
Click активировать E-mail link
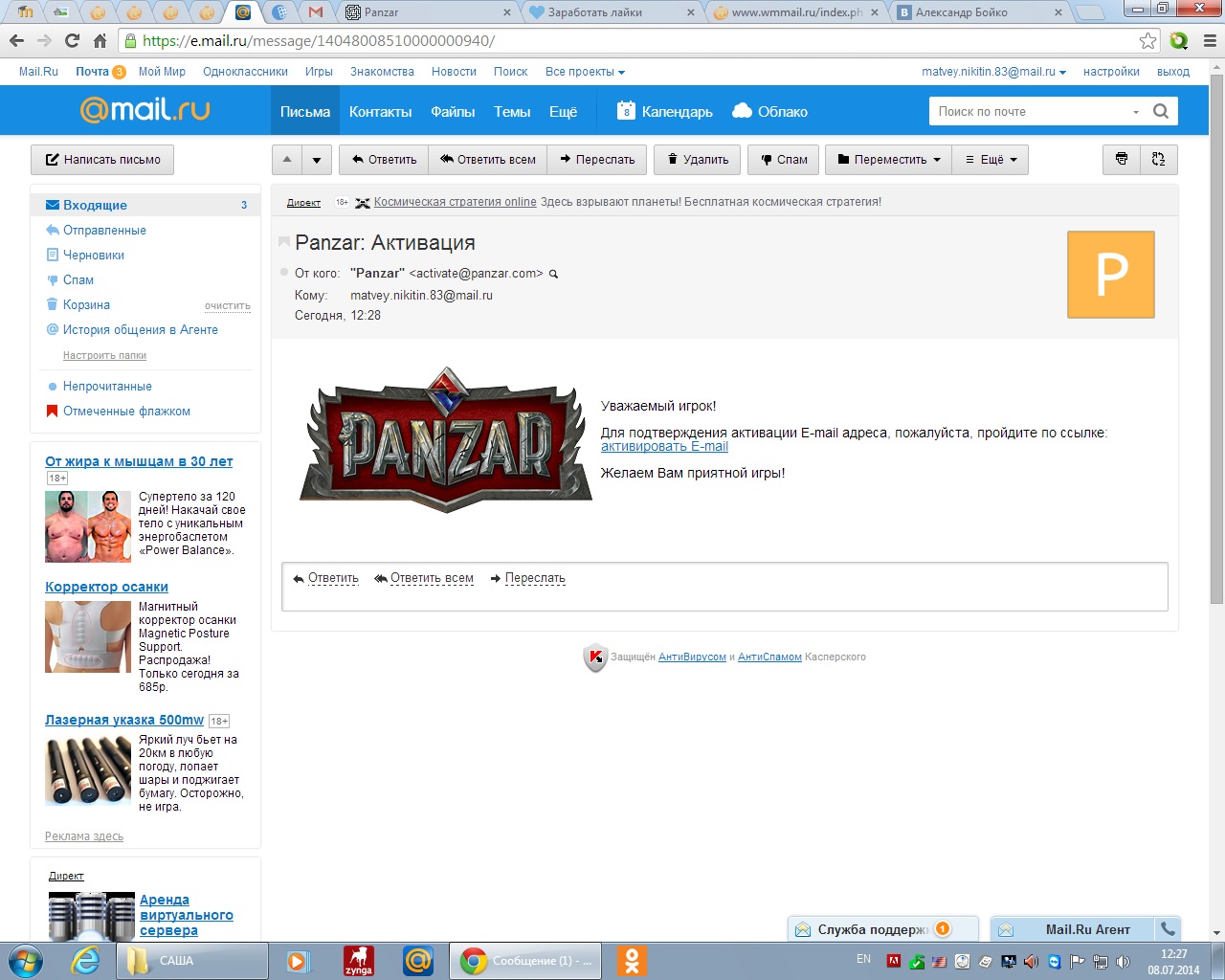click(664, 446)
